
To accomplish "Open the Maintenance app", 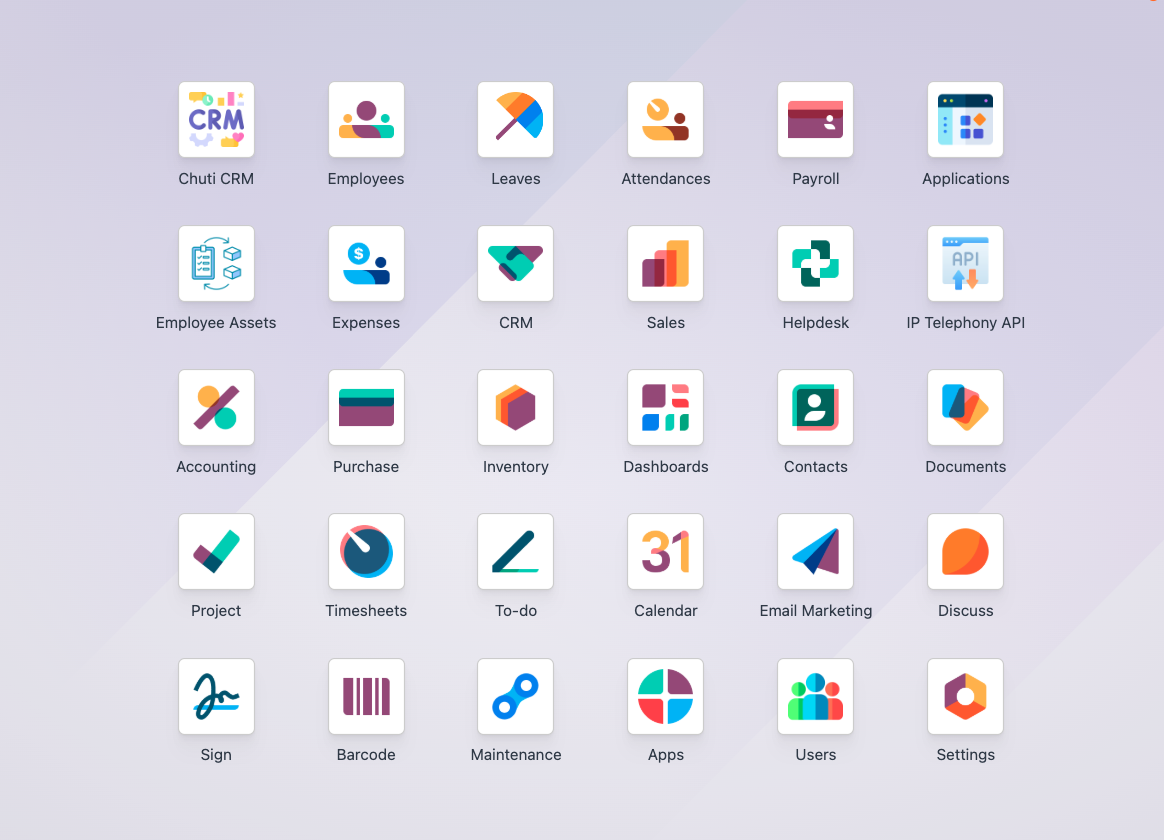I will (515, 696).
